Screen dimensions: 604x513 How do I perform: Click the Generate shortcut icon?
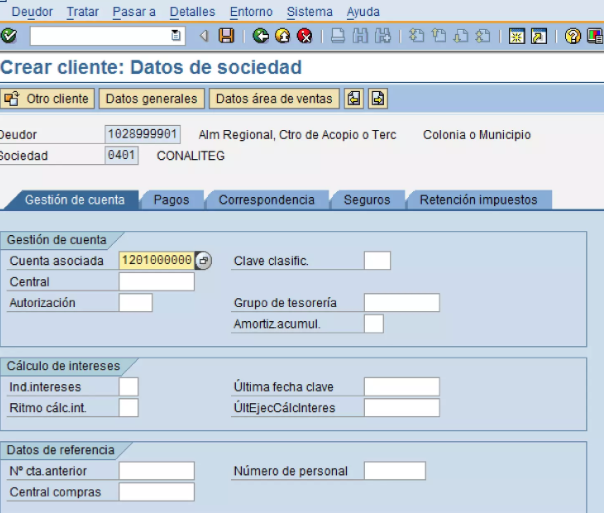pyautogui.click(x=539, y=36)
